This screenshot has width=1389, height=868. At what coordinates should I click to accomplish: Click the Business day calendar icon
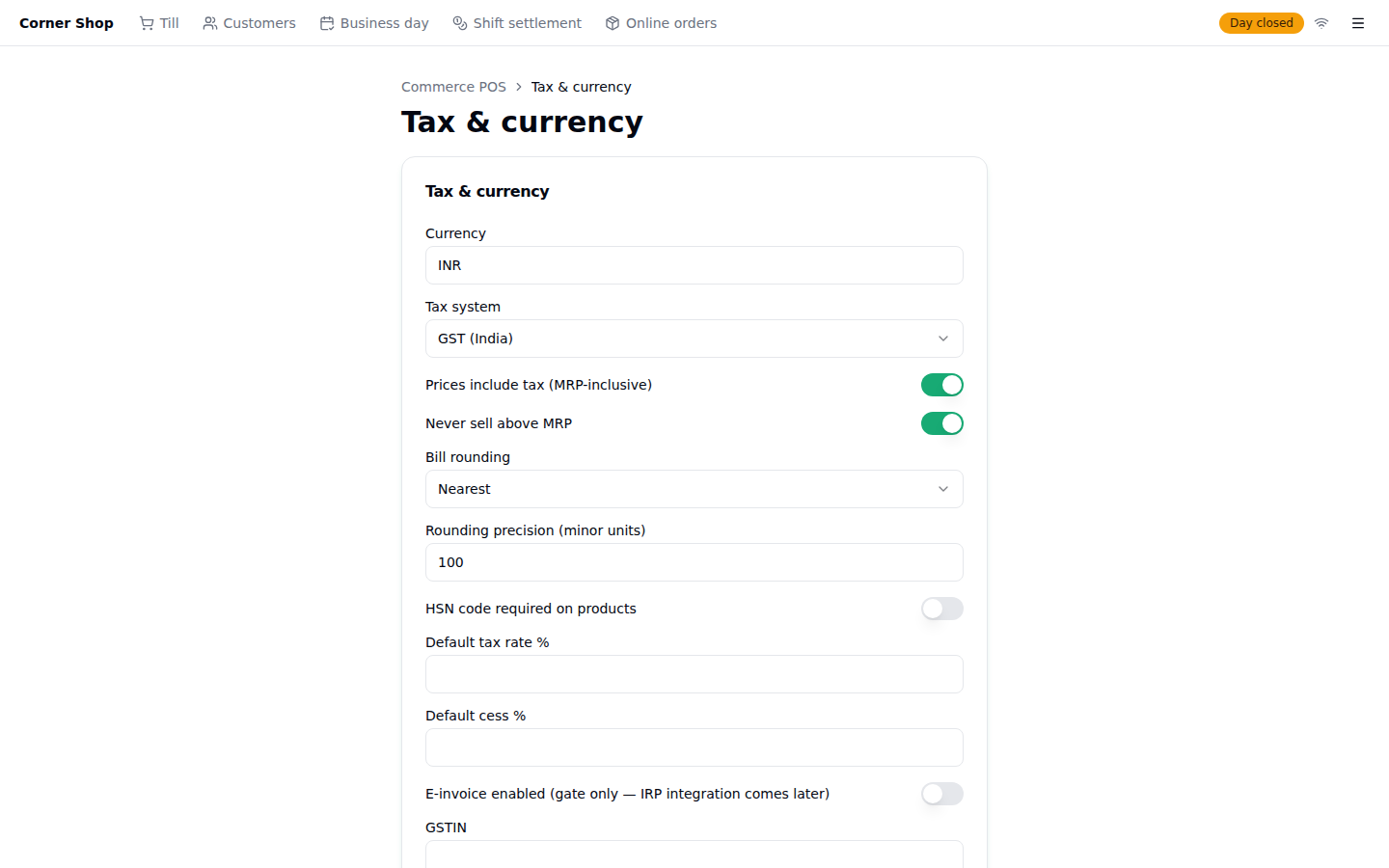[x=327, y=23]
